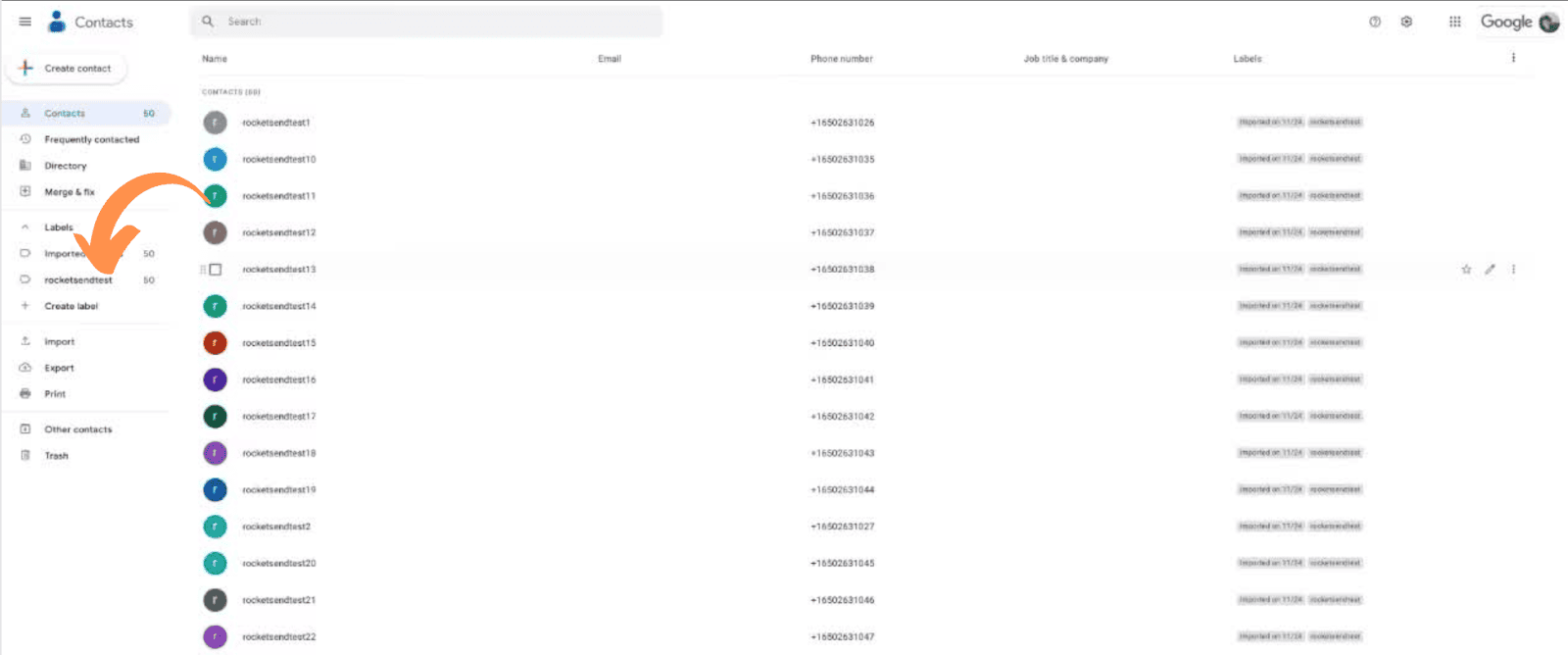Viewport: 1568px width, 655px height.
Task: Click avatar of rocketsendtest1
Action: [x=215, y=123]
